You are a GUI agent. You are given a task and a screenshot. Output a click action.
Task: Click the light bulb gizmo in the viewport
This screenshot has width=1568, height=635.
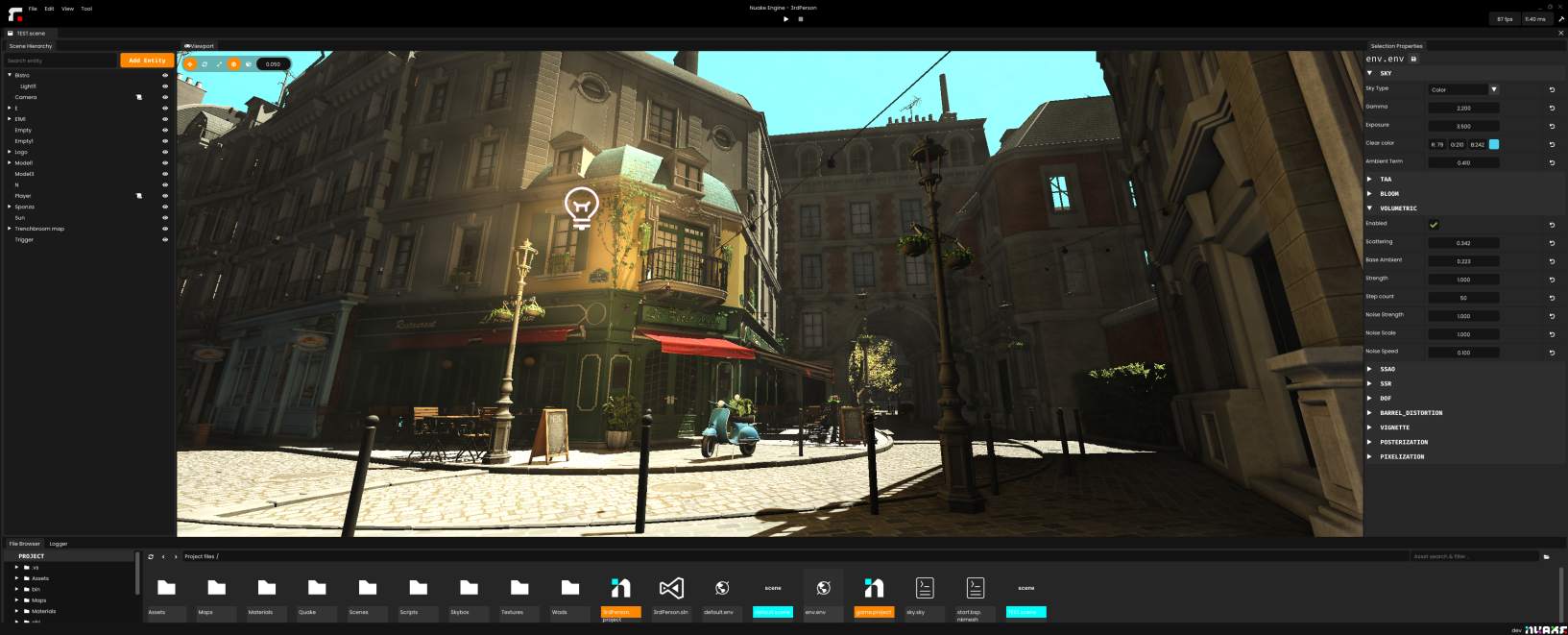[581, 208]
